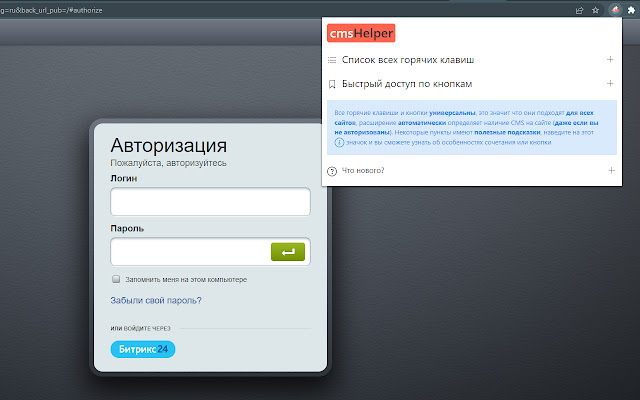Submit login with the green enter button

tap(288, 252)
